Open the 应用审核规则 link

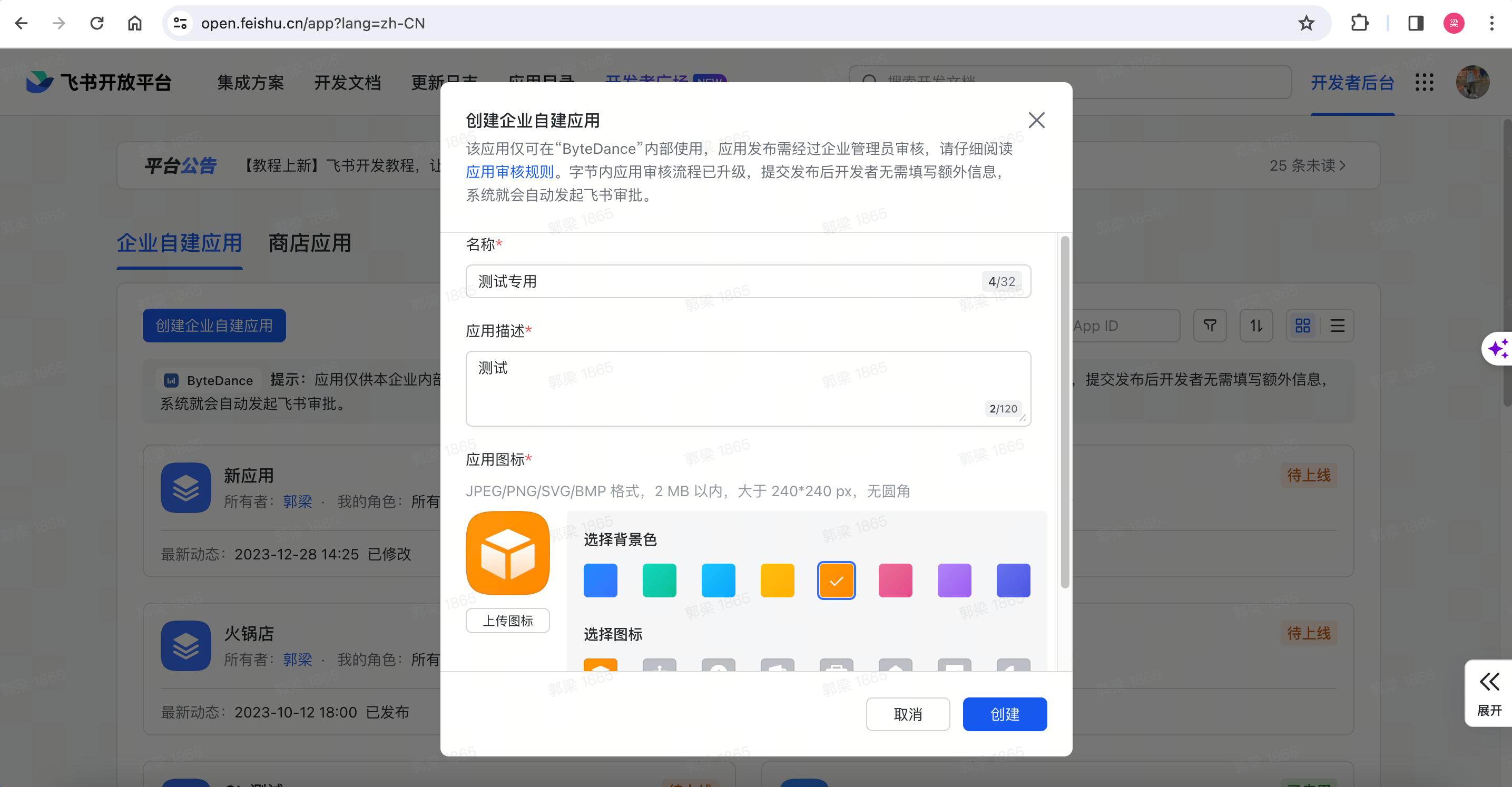tap(509, 171)
